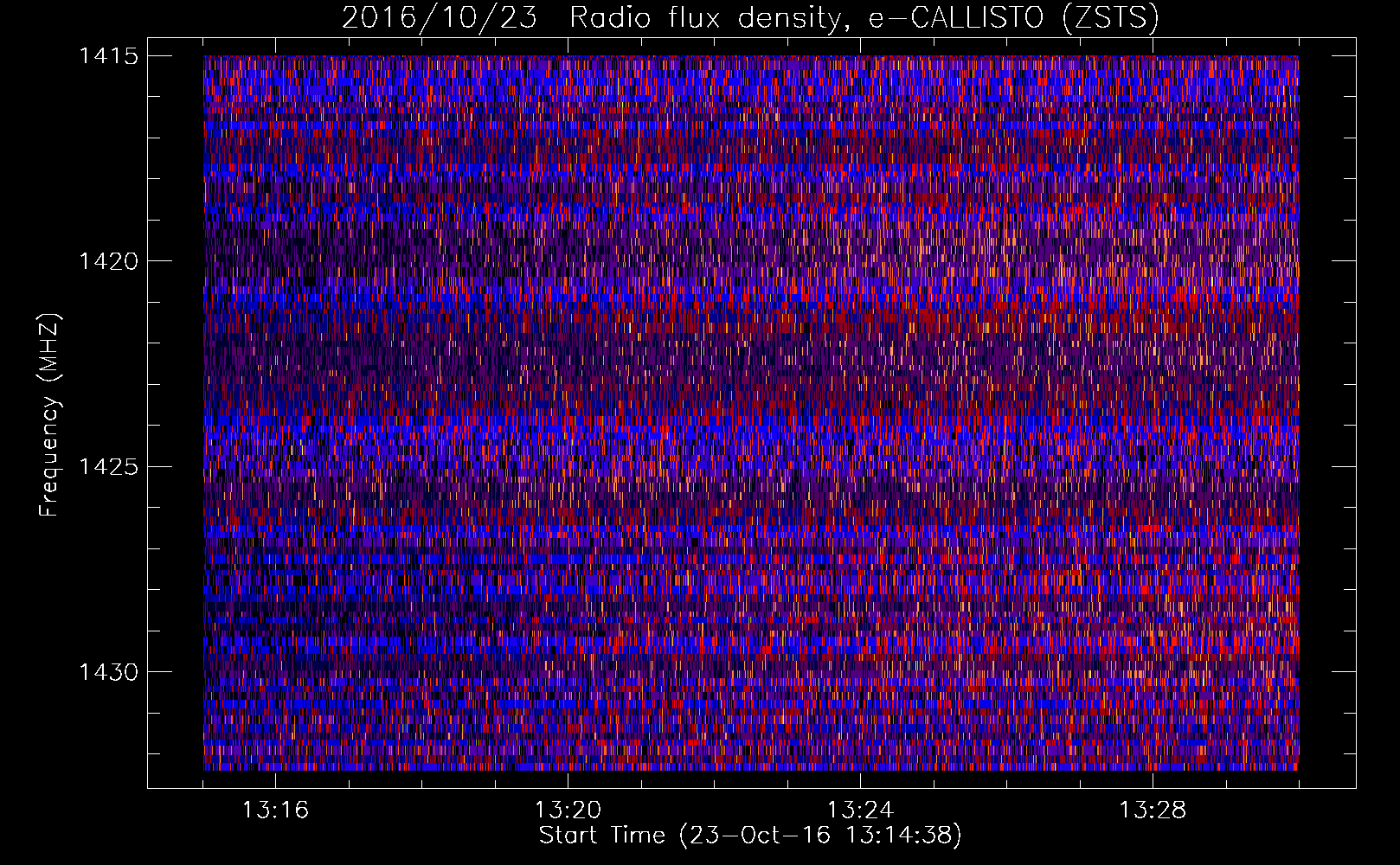Click the 'Start Time (23-Oct-16 13:14:38)' axis label

tap(750, 836)
